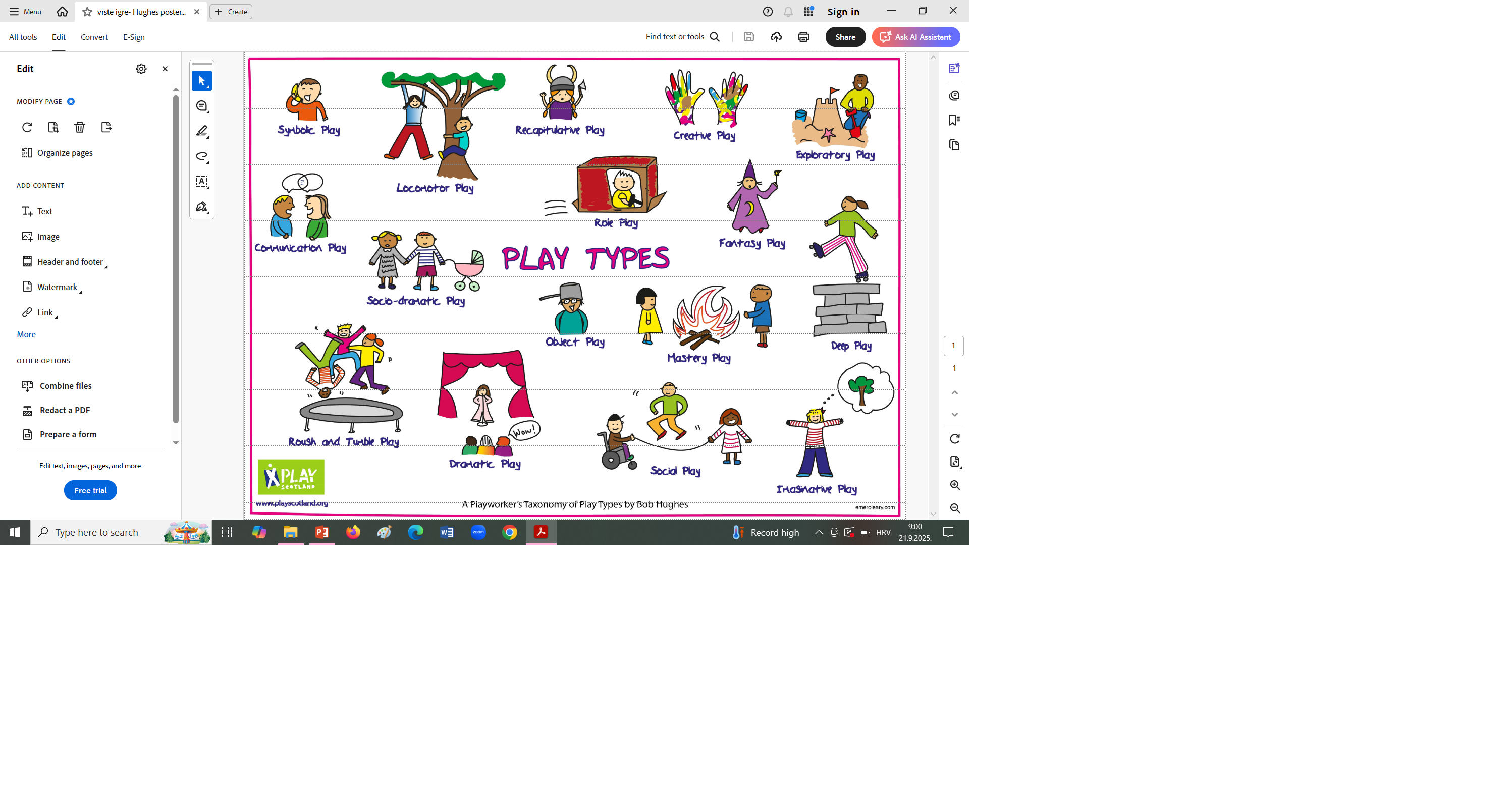
Task: Star the current document tab
Action: click(x=87, y=12)
